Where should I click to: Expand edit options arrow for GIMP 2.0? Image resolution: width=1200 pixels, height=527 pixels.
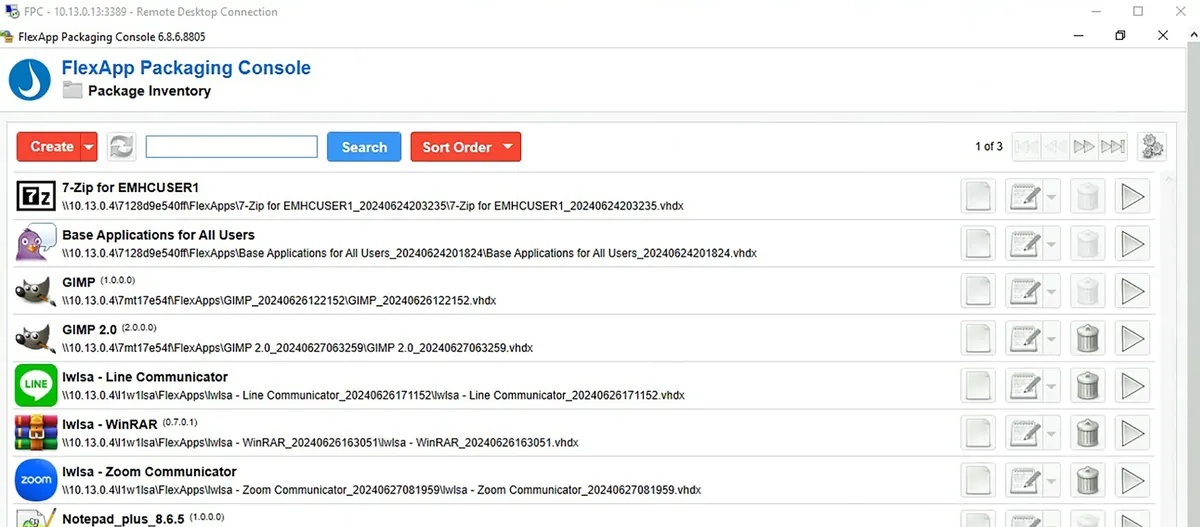(1051, 338)
